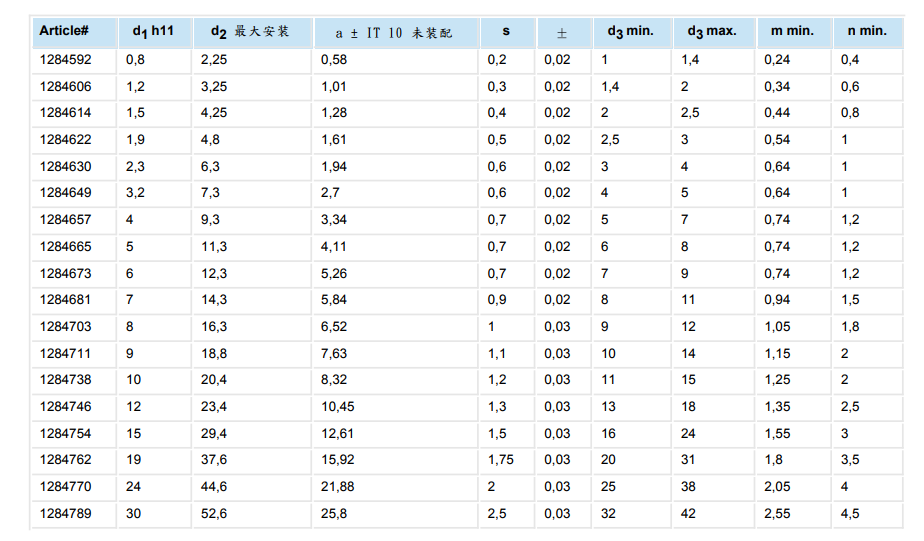924x541 pixels.
Task: Click the d1 h11 column header
Action: [152, 31]
